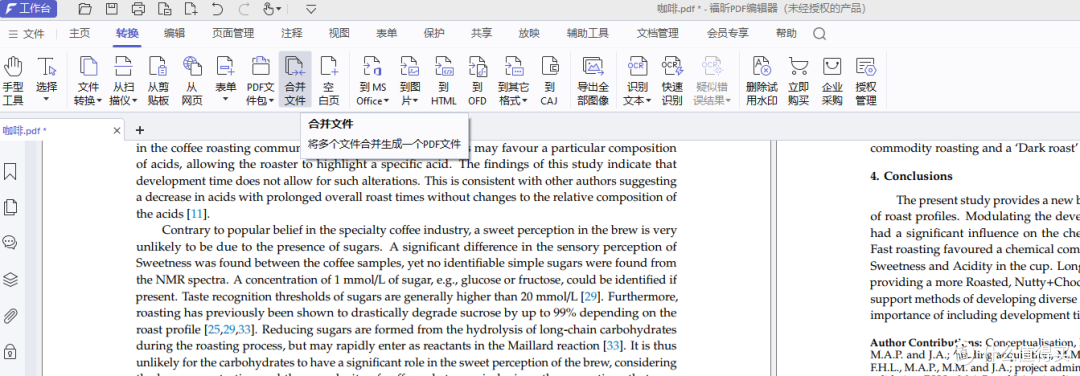Switch to the 页面管理 (Page Management) tab
This screenshot has height=376, width=1080.
click(x=233, y=33)
